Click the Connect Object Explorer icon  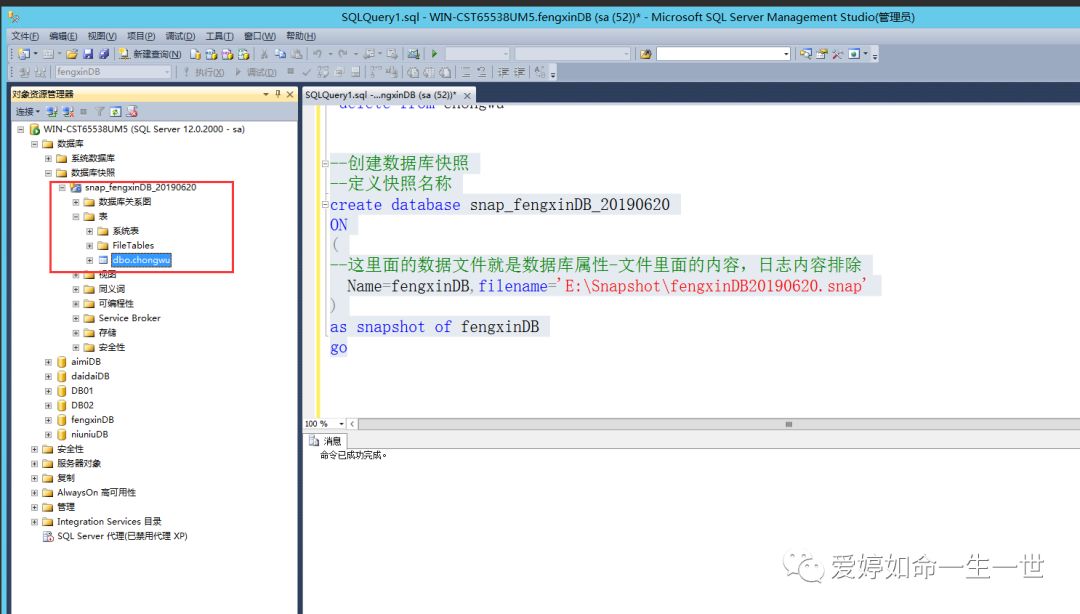tap(52, 112)
